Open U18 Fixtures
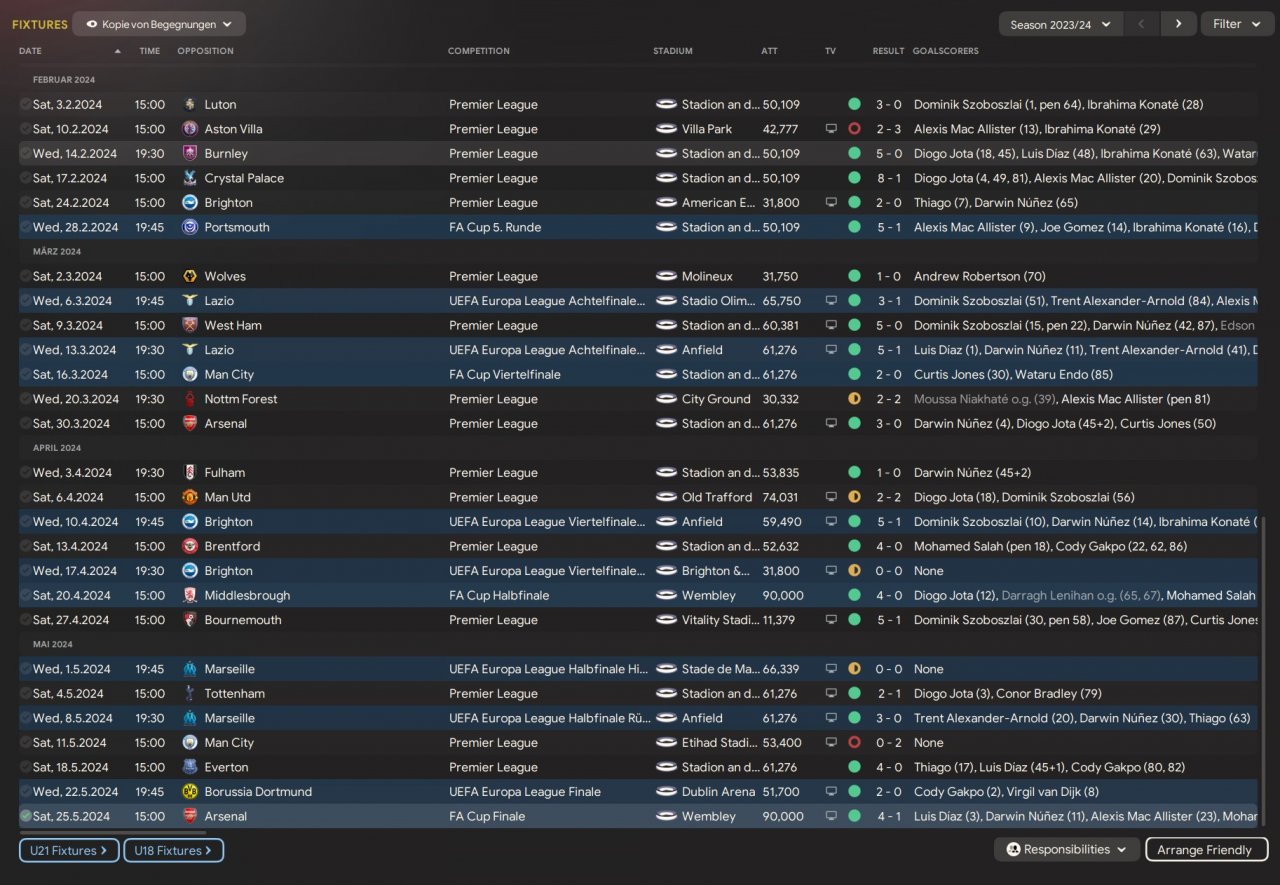Viewport: 1280px width, 885px height. coord(173,850)
